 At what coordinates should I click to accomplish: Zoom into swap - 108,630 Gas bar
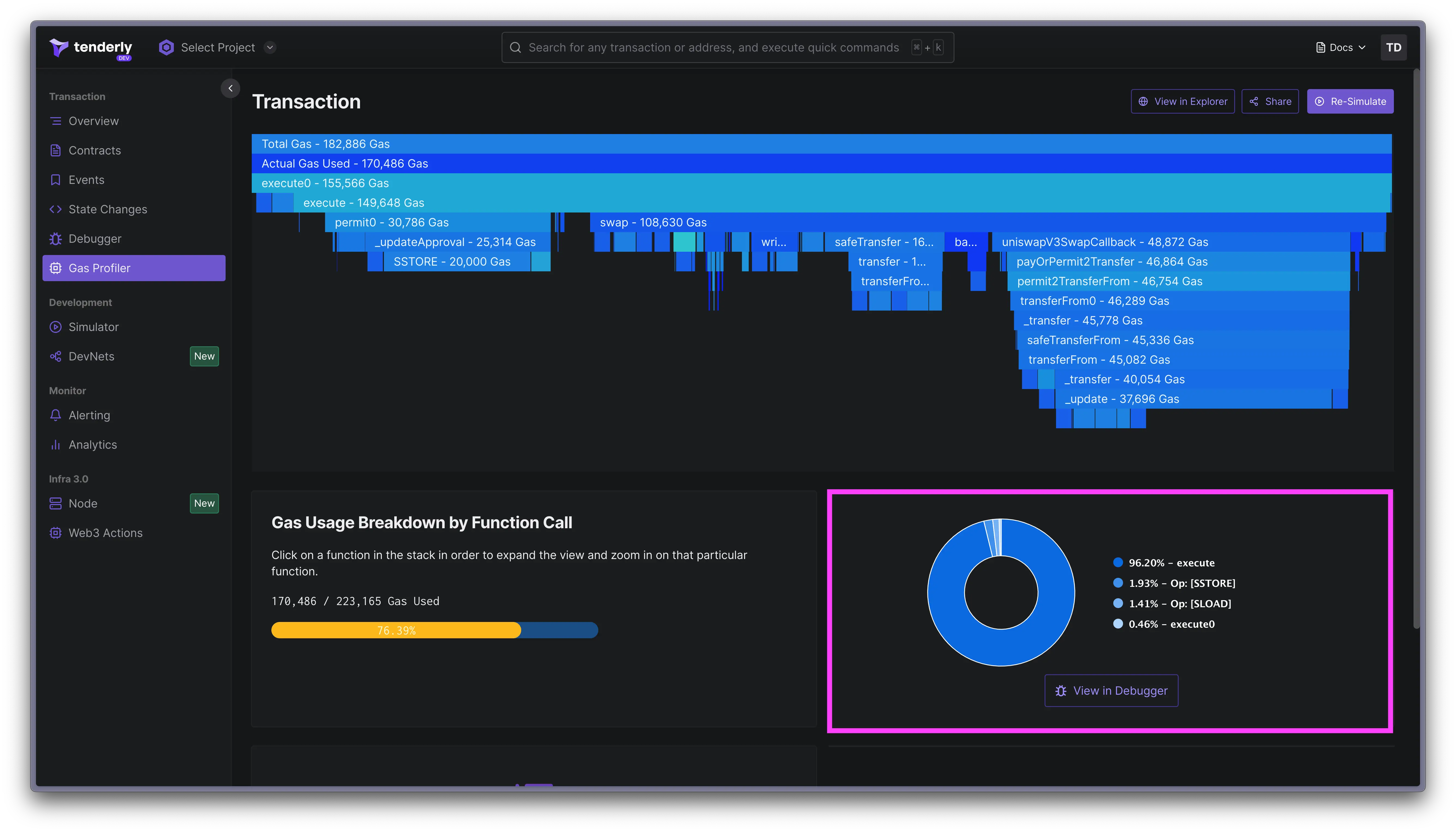click(x=988, y=222)
